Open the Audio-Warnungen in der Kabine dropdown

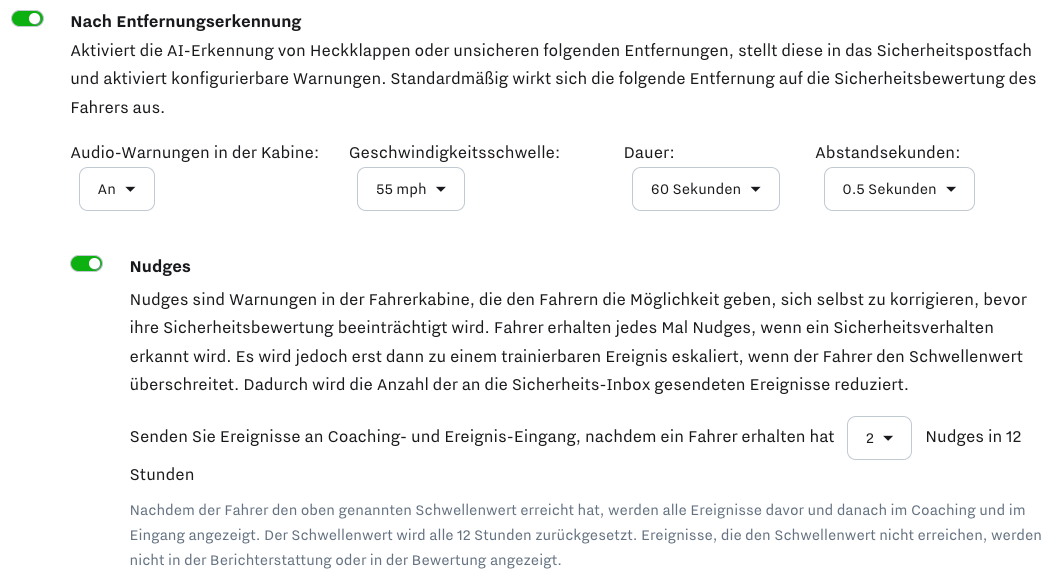tap(117, 189)
